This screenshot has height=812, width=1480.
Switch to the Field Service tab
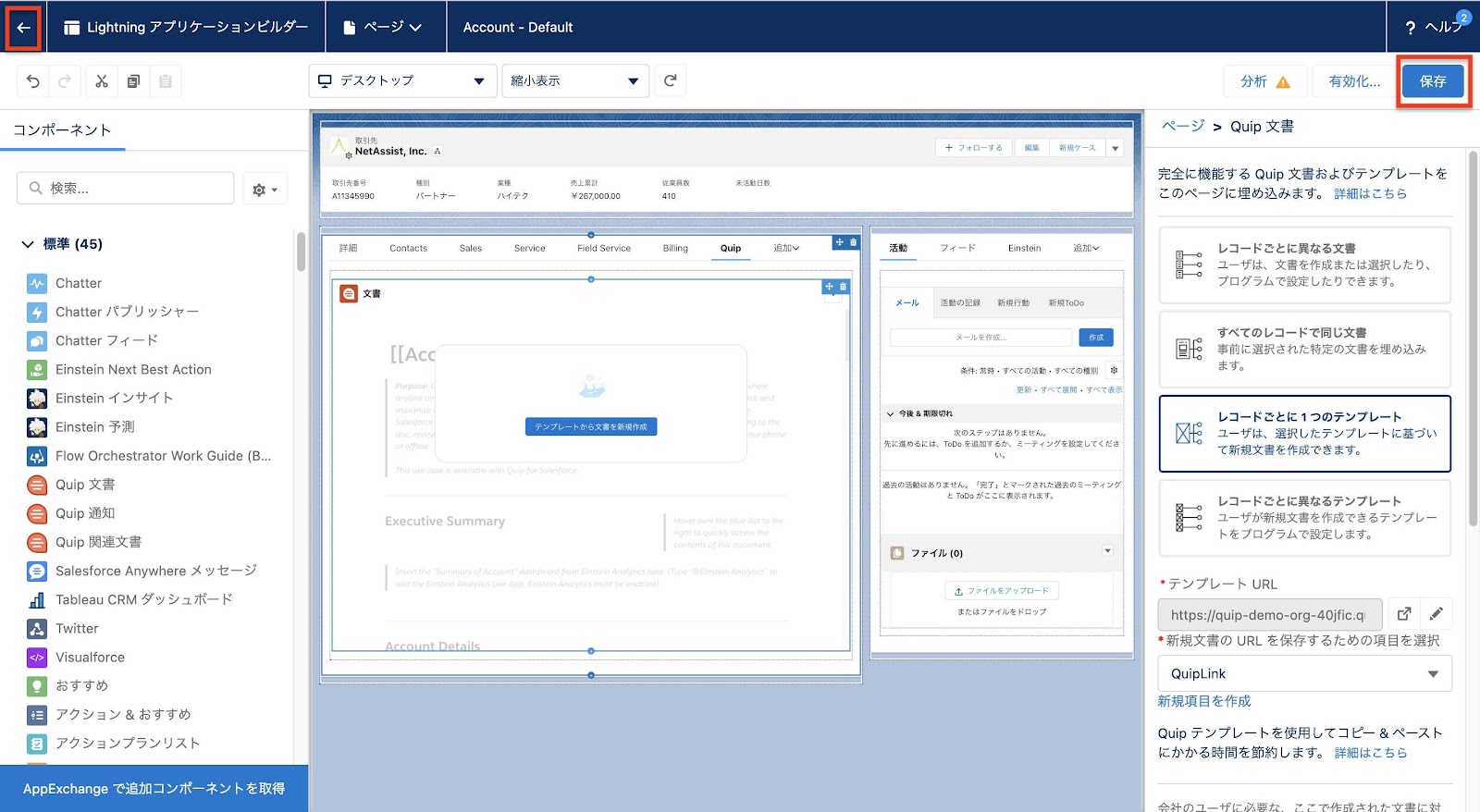tap(604, 248)
